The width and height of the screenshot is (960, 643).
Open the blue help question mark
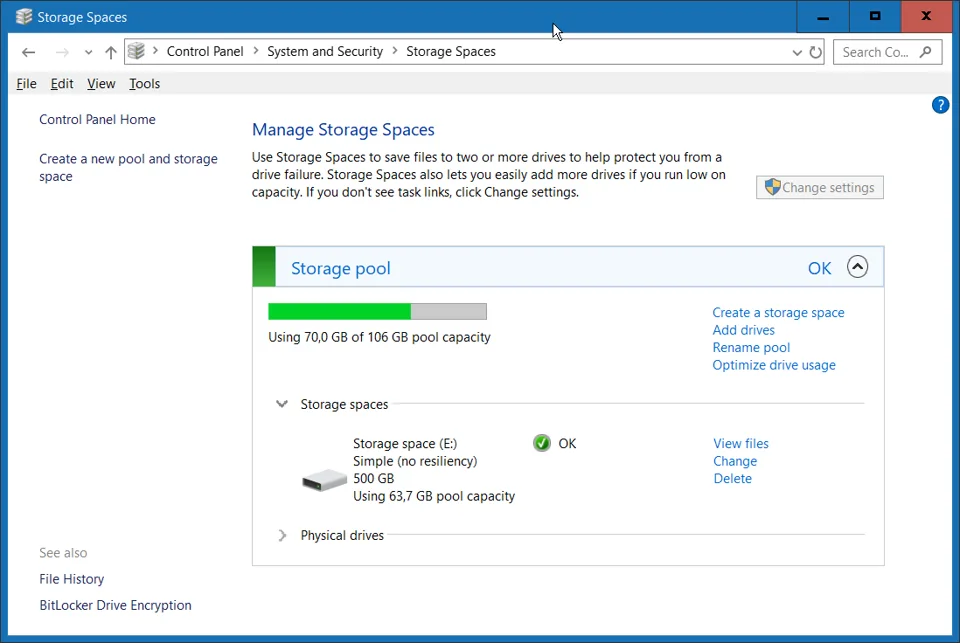pos(940,105)
